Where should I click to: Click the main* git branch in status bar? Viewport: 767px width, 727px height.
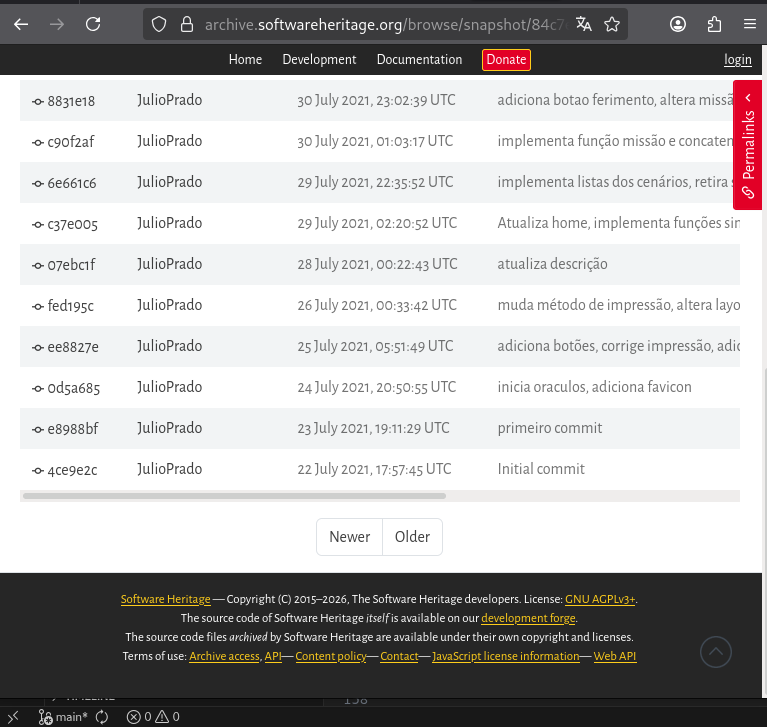click(x=63, y=717)
